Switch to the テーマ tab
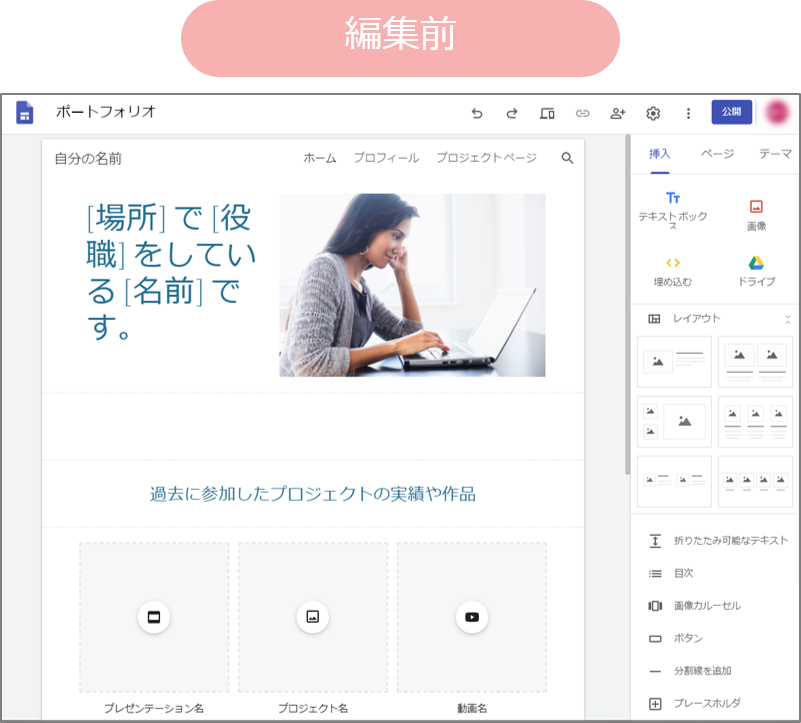Screen dimensions: 801x723 click(775, 154)
